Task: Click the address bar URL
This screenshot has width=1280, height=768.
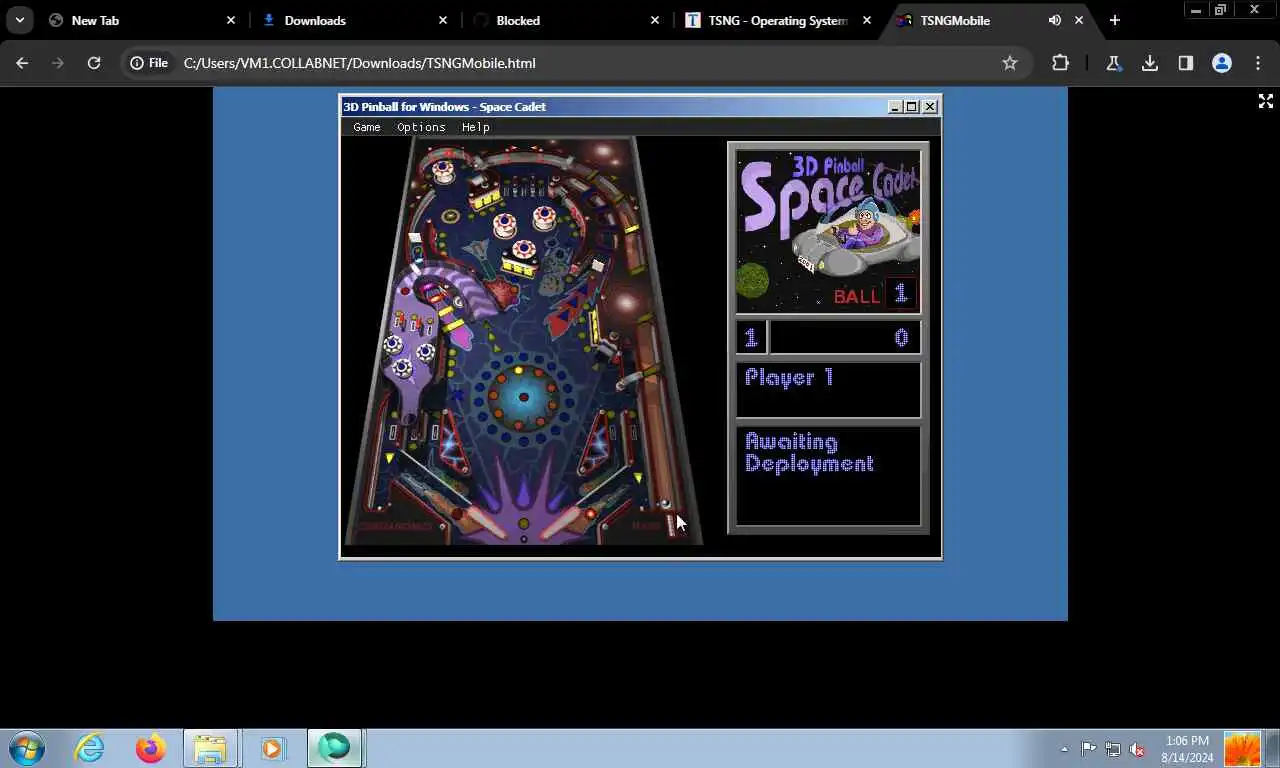Action: (x=360, y=63)
